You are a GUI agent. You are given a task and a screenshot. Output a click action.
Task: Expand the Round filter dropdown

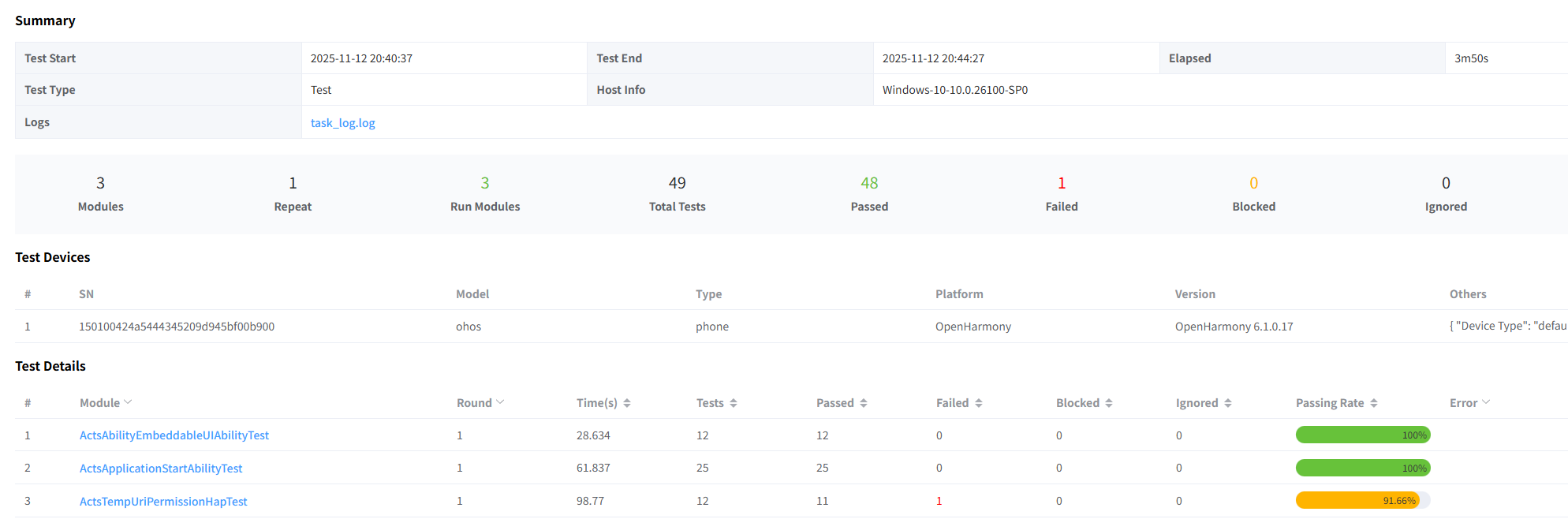pyautogui.click(x=500, y=402)
